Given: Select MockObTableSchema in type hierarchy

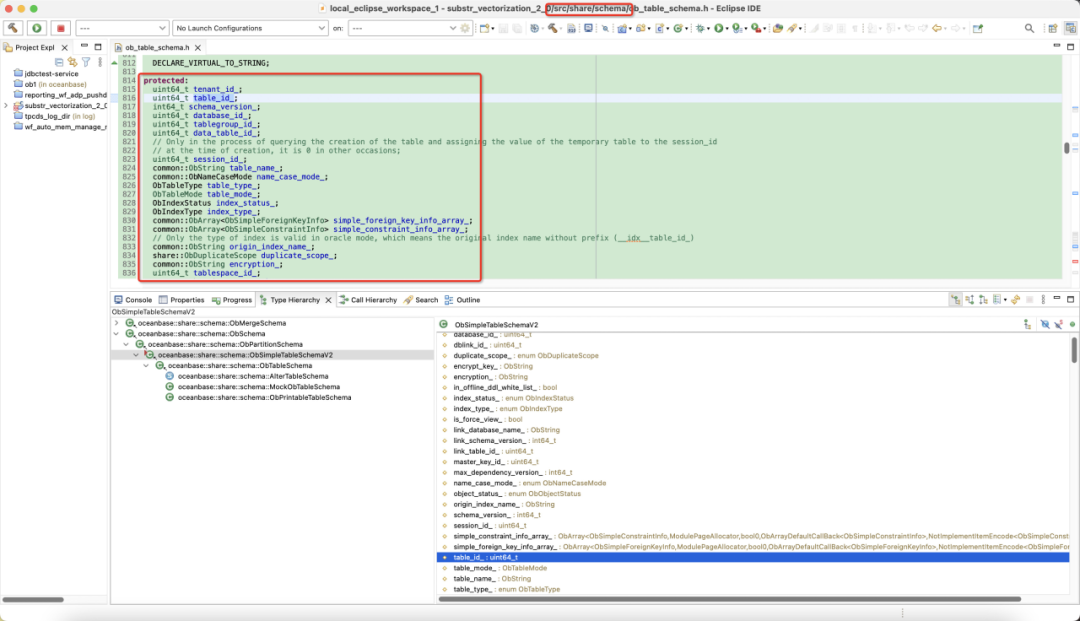Looking at the screenshot, I should 259,387.
